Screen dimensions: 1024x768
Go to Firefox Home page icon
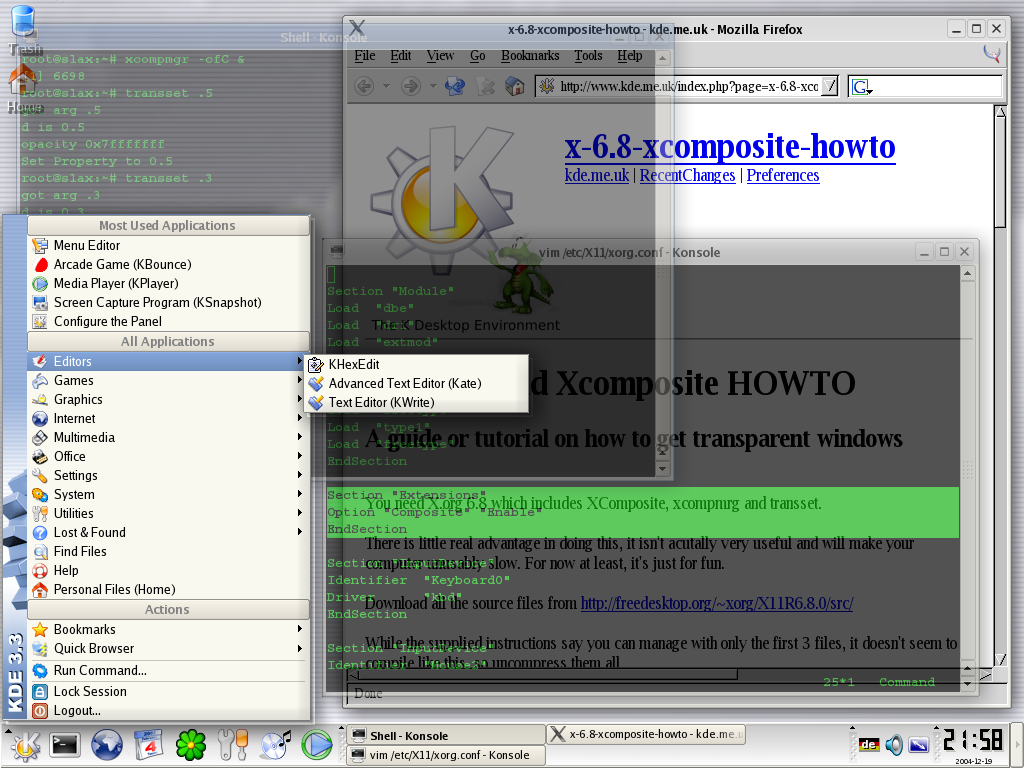coord(515,86)
